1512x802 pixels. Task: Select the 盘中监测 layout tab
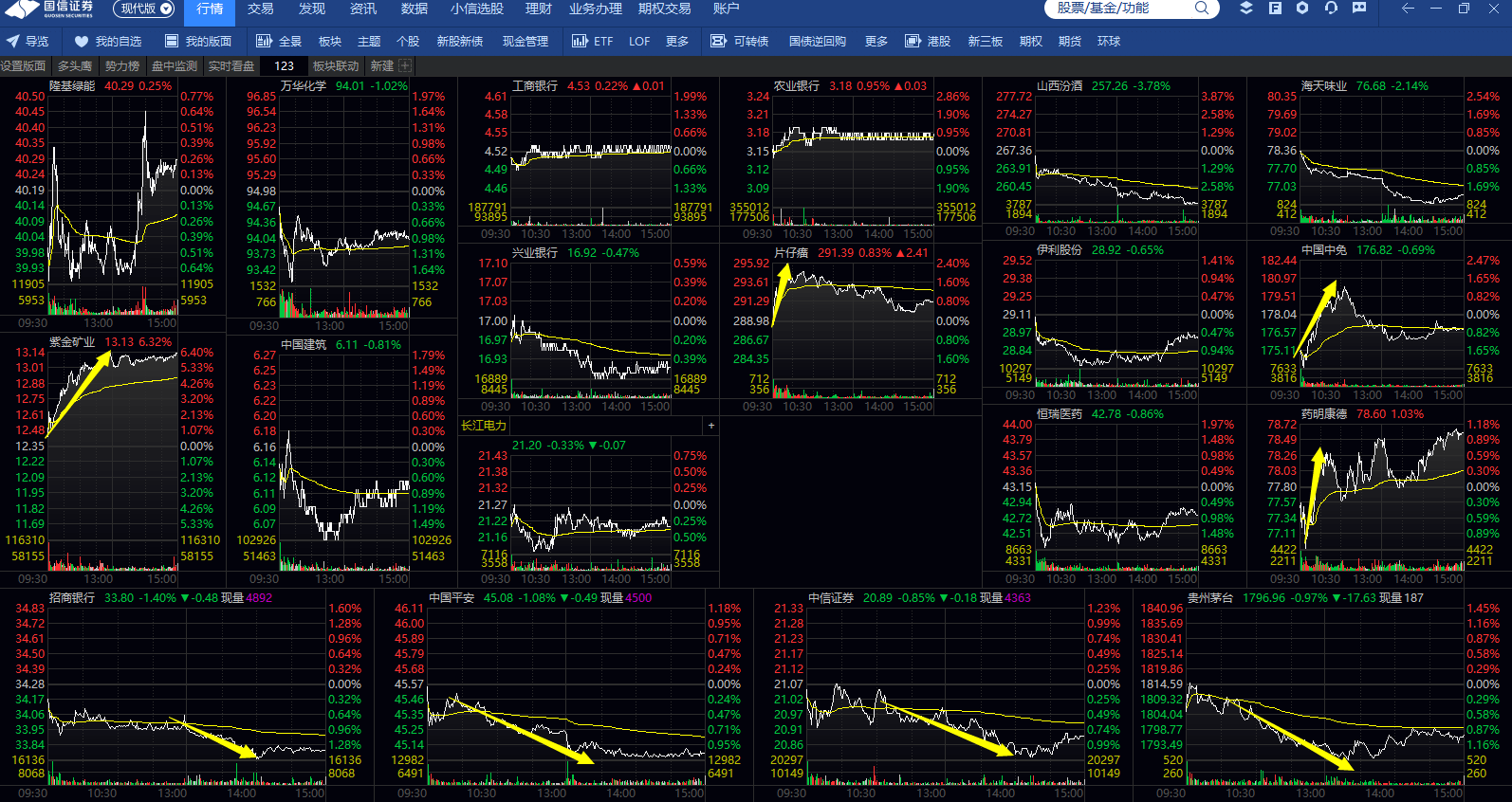click(175, 66)
